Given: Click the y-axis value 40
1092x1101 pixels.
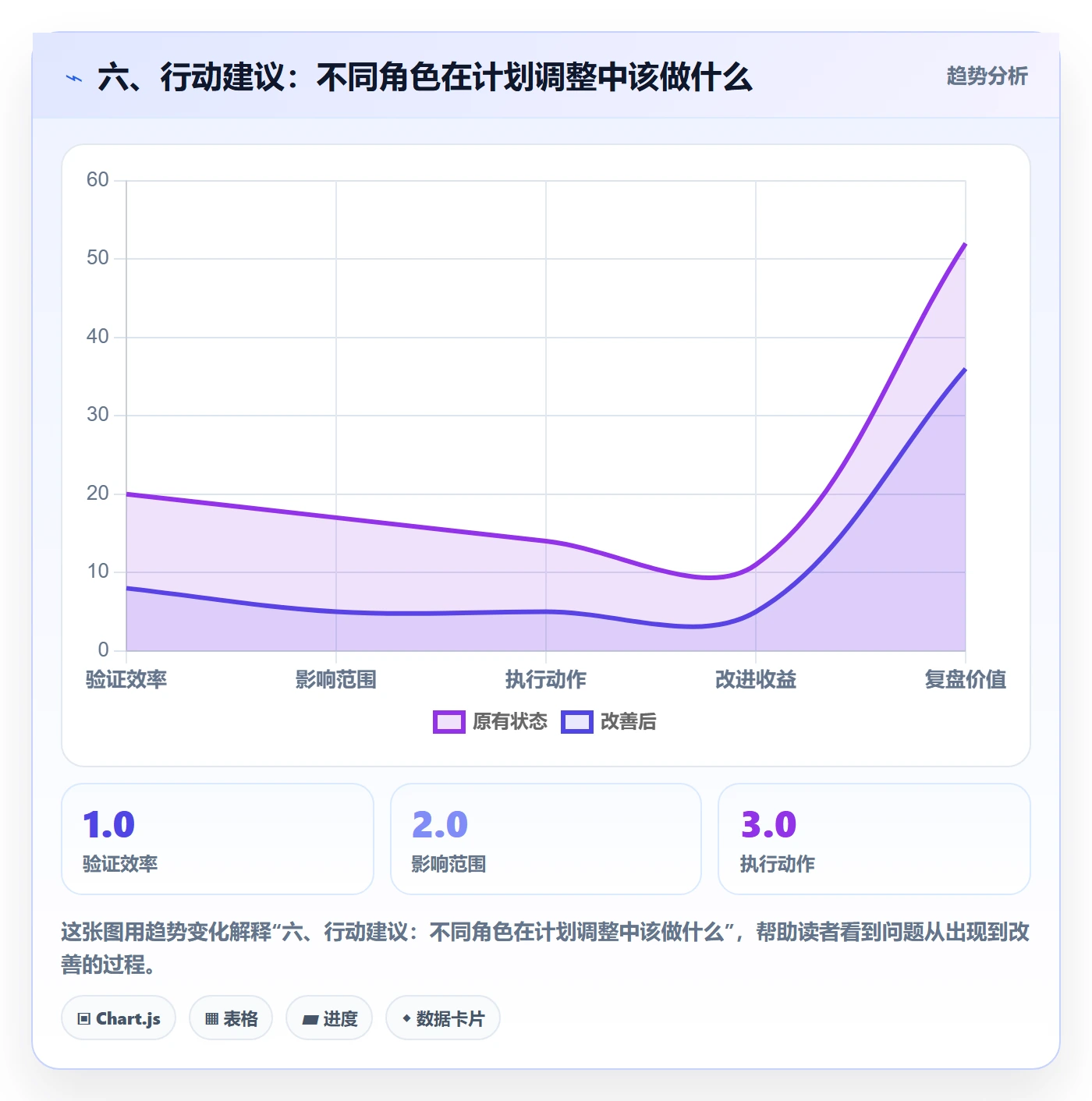Looking at the screenshot, I should (x=97, y=337).
